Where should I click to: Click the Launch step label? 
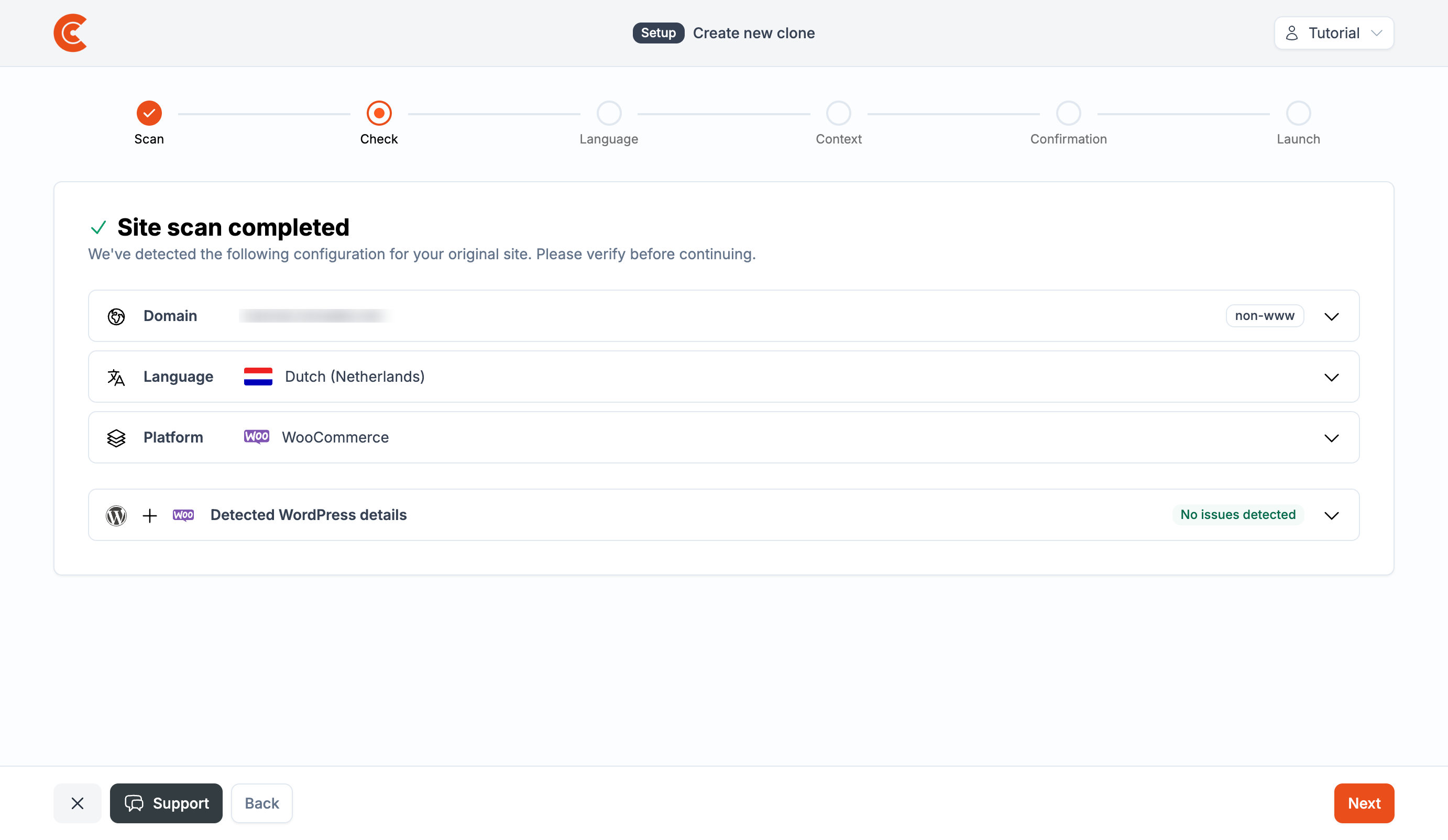[1298, 139]
